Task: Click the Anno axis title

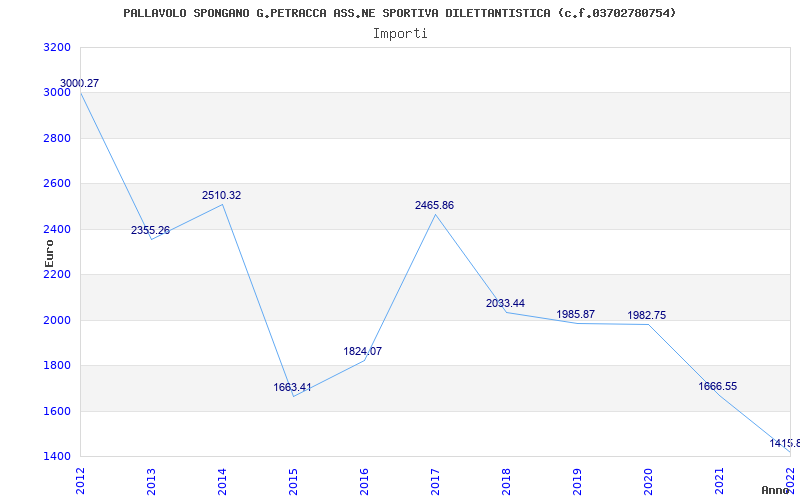Action: pyautogui.click(x=775, y=490)
